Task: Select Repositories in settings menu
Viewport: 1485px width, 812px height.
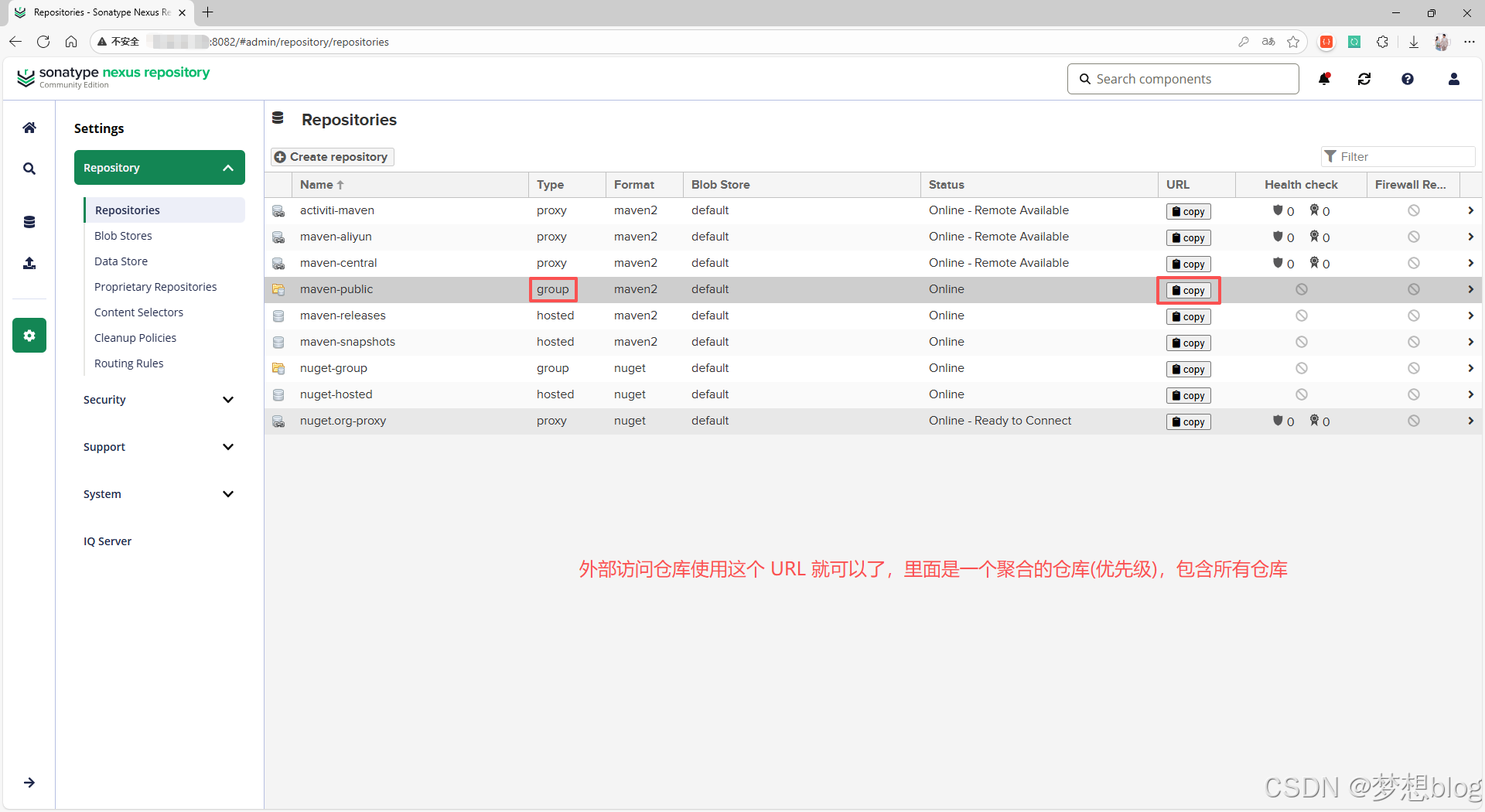Action: coord(165,210)
